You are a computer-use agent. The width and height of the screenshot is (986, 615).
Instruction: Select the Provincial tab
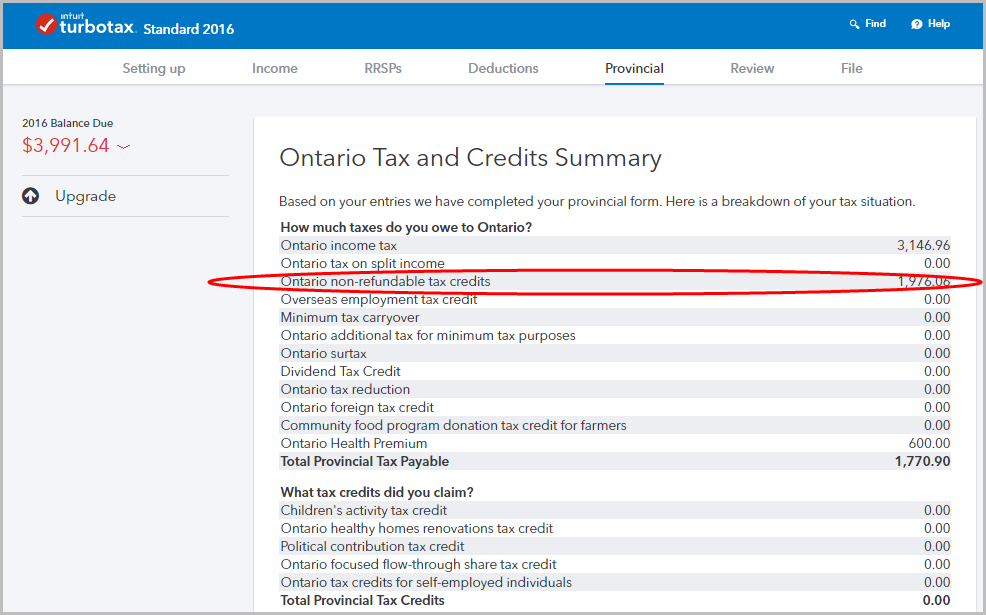634,69
